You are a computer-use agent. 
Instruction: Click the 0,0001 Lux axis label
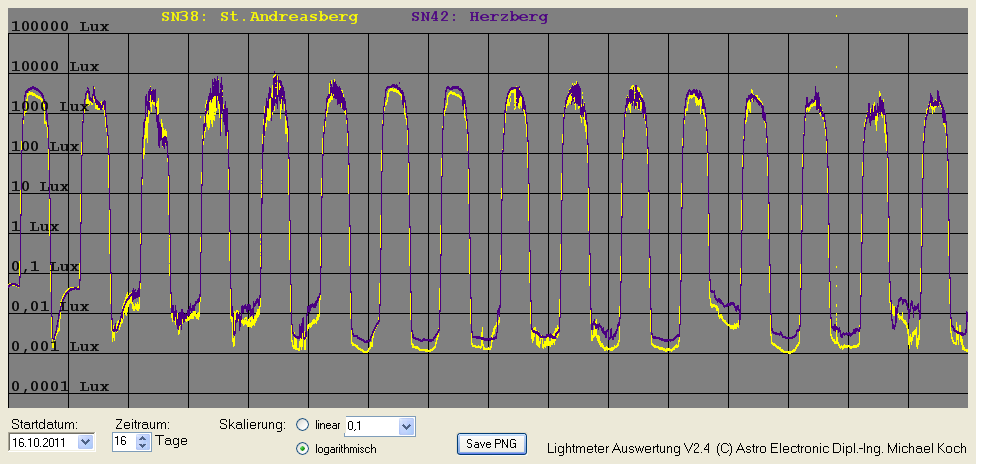(x=59, y=386)
